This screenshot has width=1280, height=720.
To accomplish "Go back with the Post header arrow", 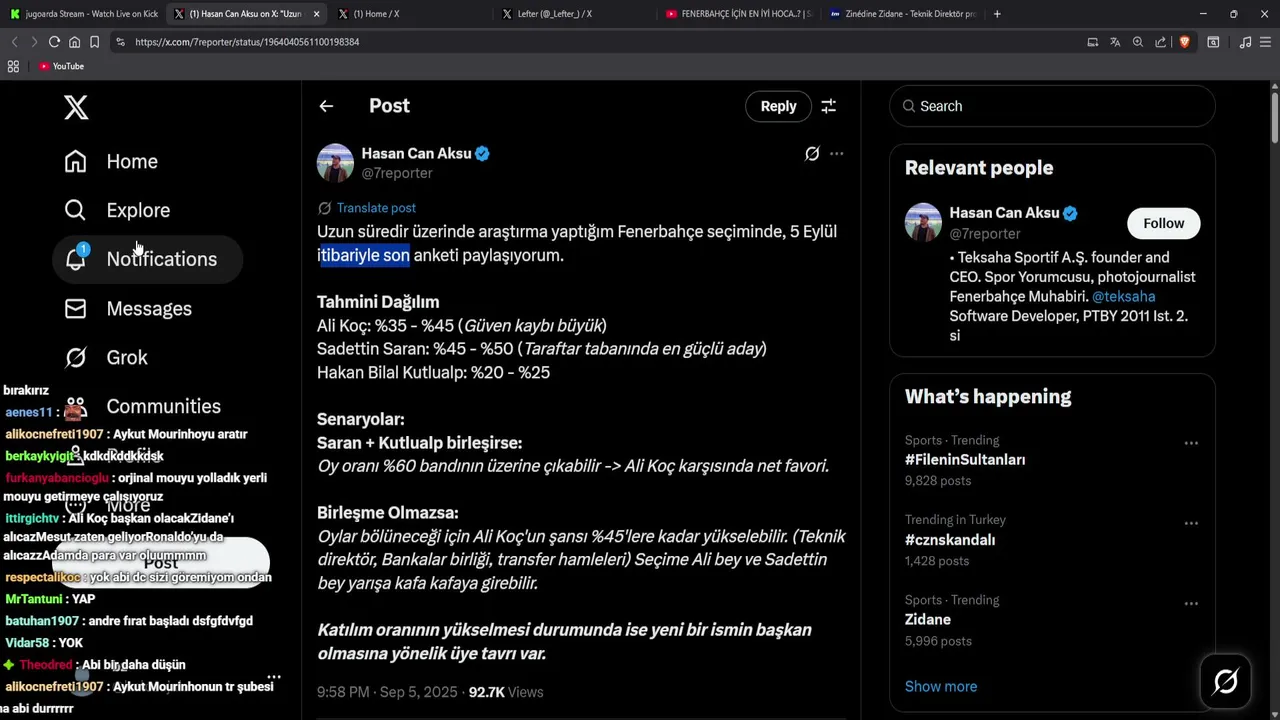I will coord(326,106).
